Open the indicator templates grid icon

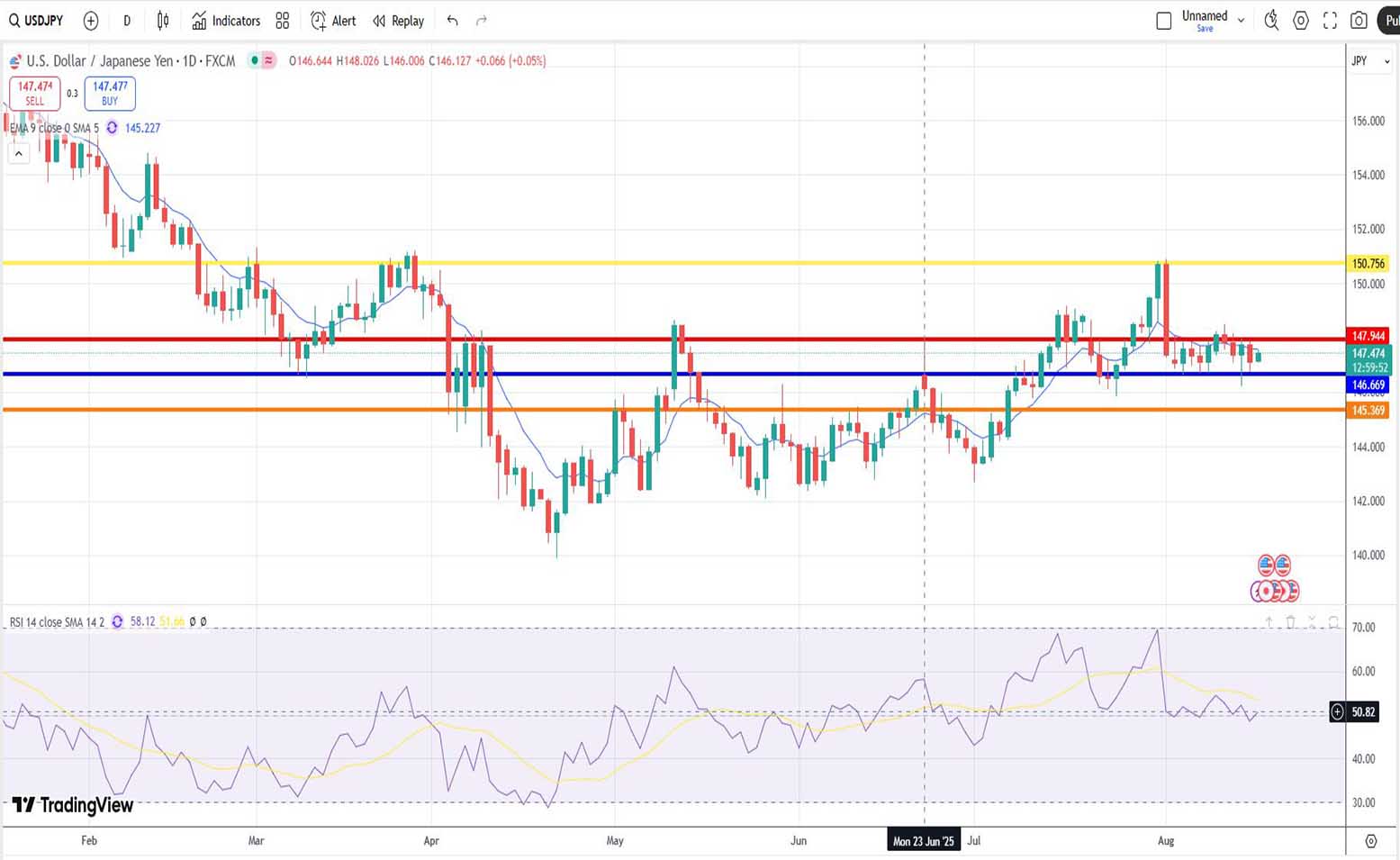[283, 21]
